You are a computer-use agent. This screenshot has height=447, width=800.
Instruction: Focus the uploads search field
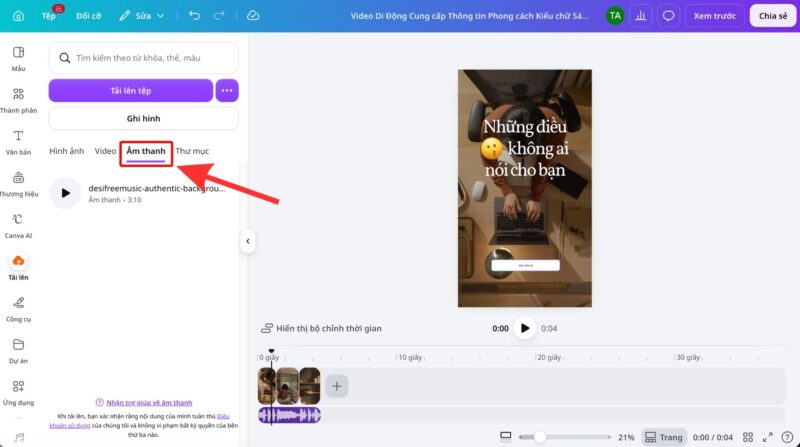143,58
